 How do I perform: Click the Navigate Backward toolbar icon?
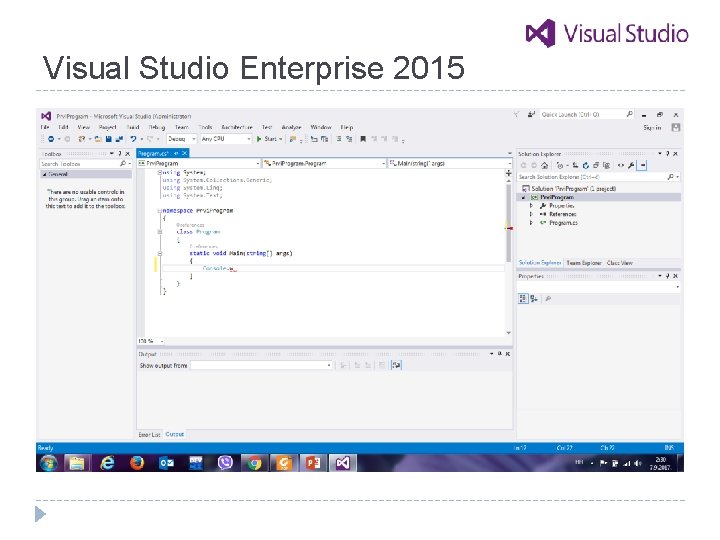click(x=51, y=139)
